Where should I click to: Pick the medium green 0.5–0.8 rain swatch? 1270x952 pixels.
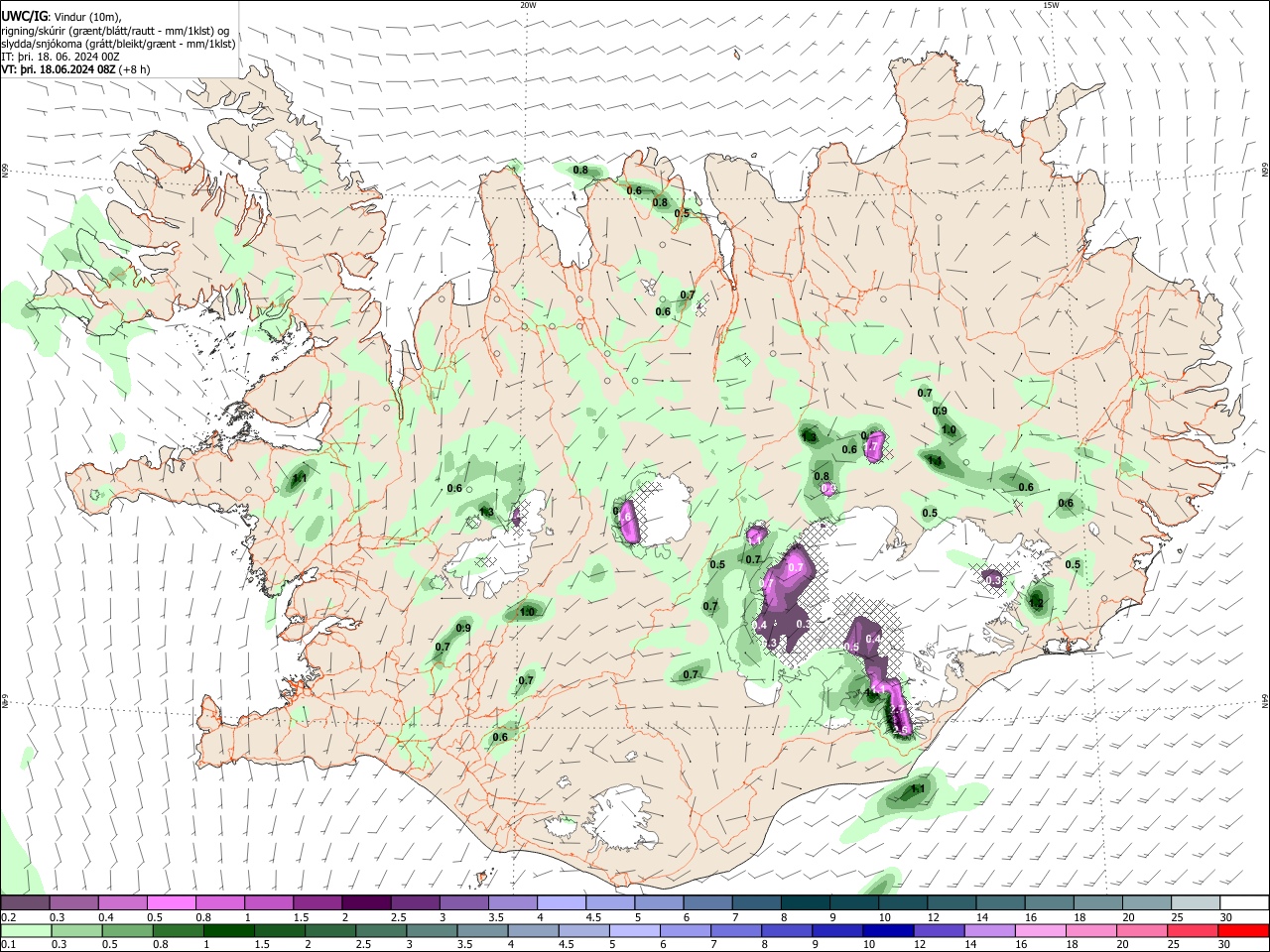127,930
